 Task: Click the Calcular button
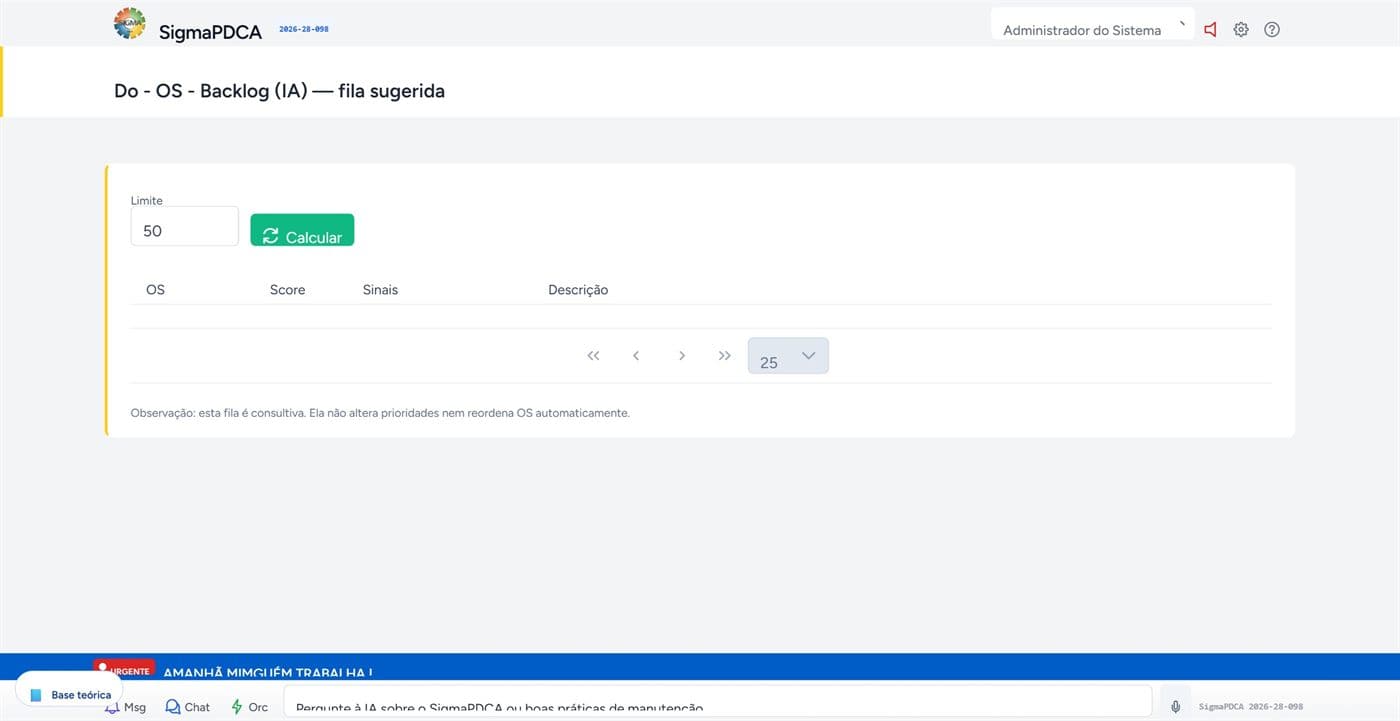pyautogui.click(x=302, y=230)
